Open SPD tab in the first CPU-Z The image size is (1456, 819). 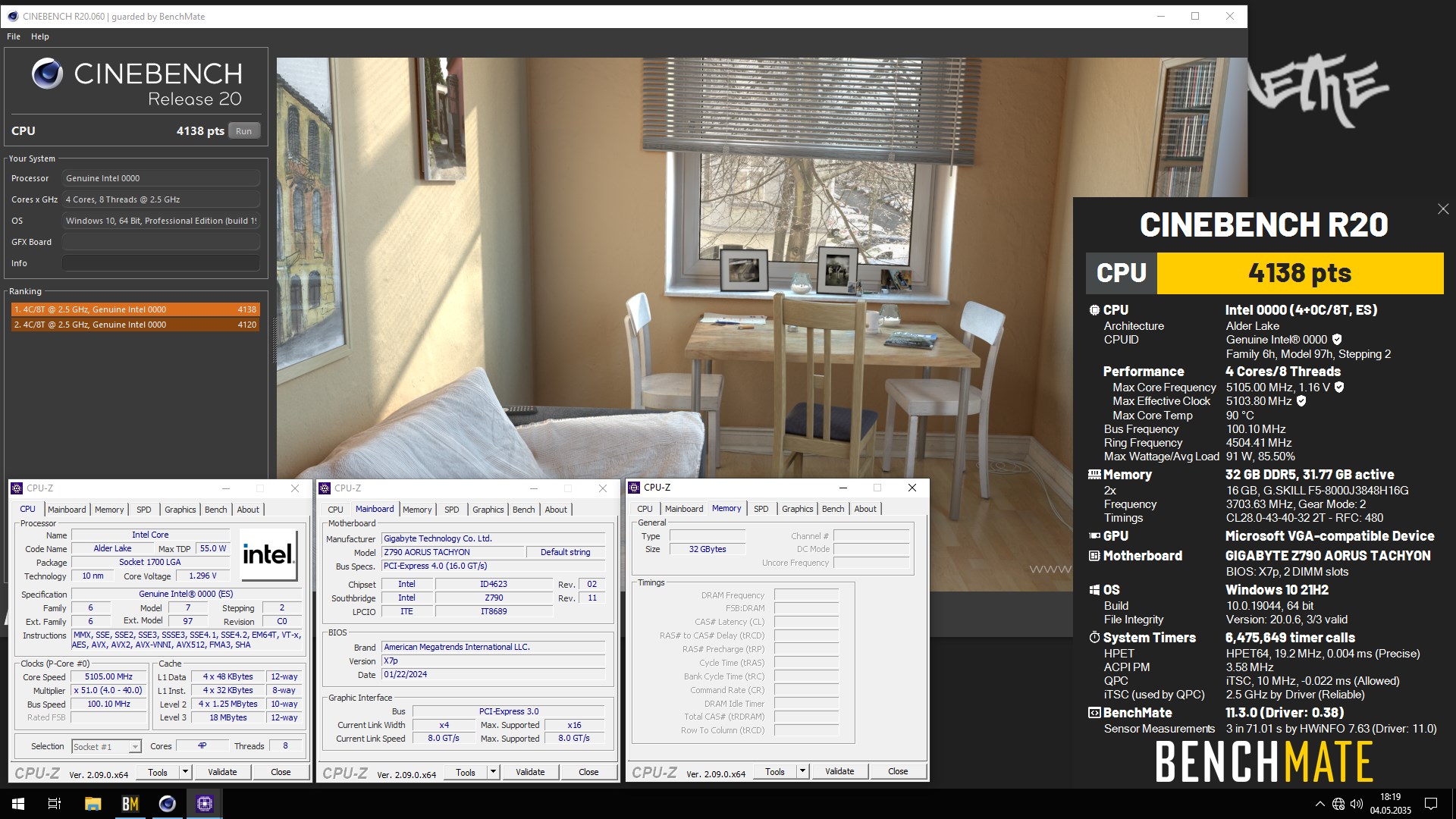click(x=144, y=510)
